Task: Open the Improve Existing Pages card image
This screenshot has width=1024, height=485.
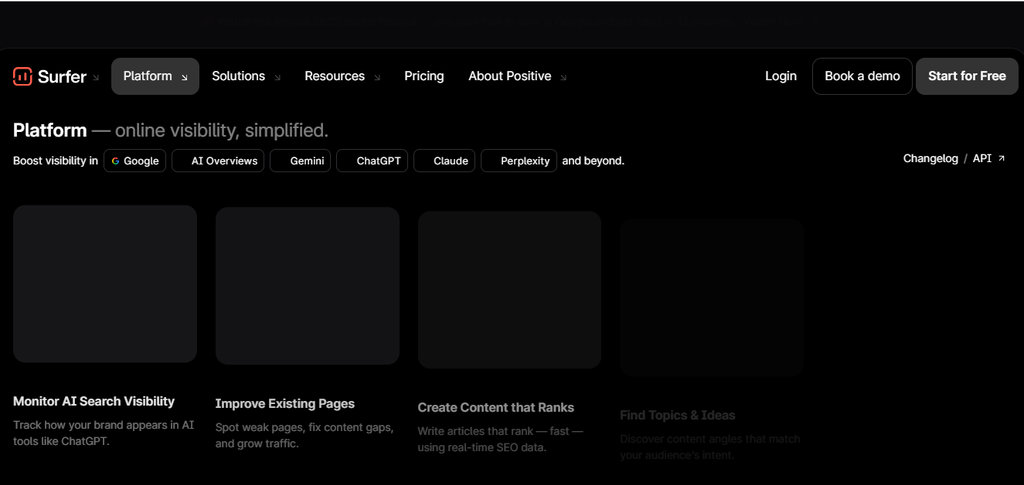Action: [307, 286]
